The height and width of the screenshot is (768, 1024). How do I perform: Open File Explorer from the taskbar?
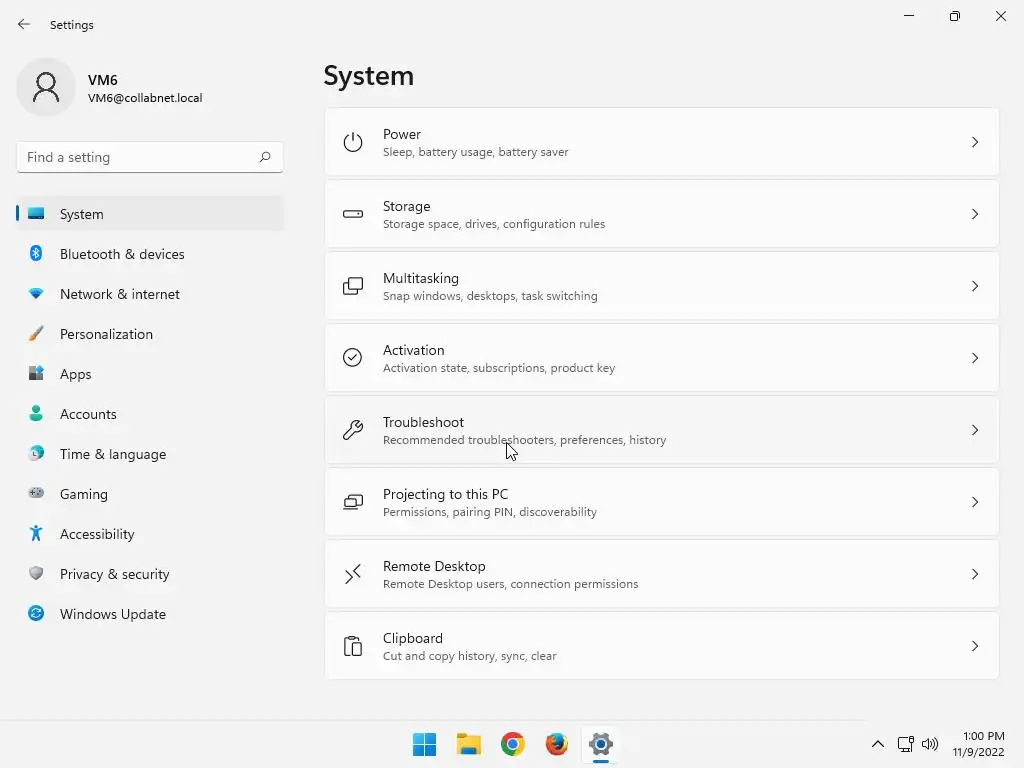coord(468,744)
